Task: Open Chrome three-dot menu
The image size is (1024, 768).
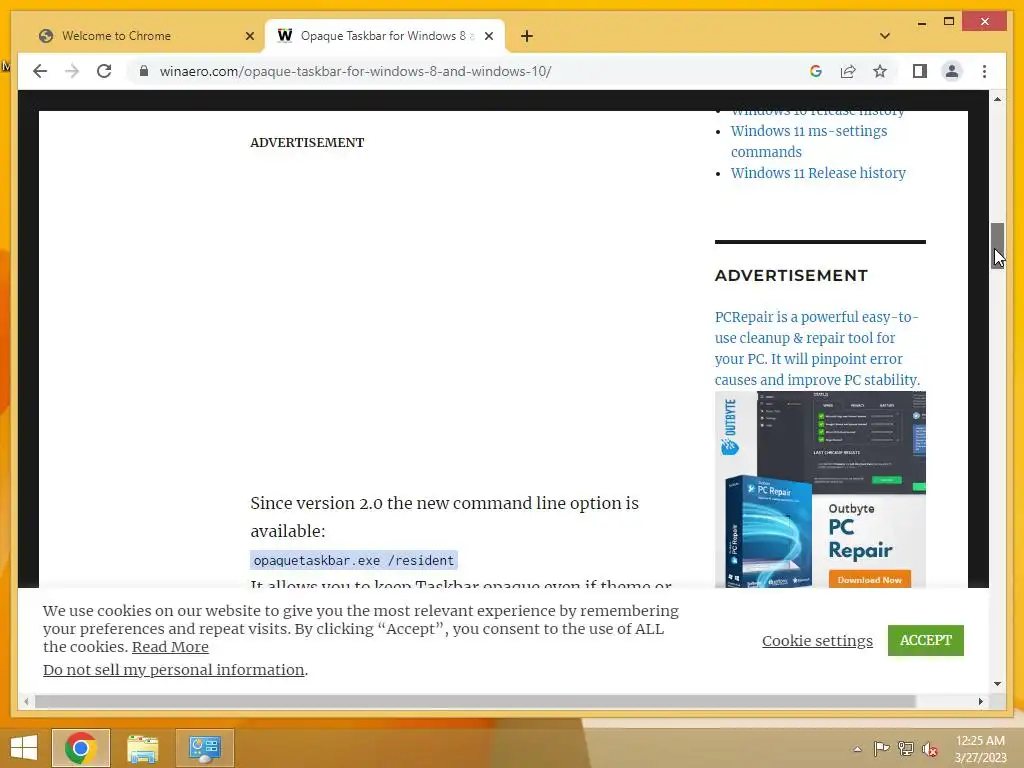Action: [x=984, y=71]
